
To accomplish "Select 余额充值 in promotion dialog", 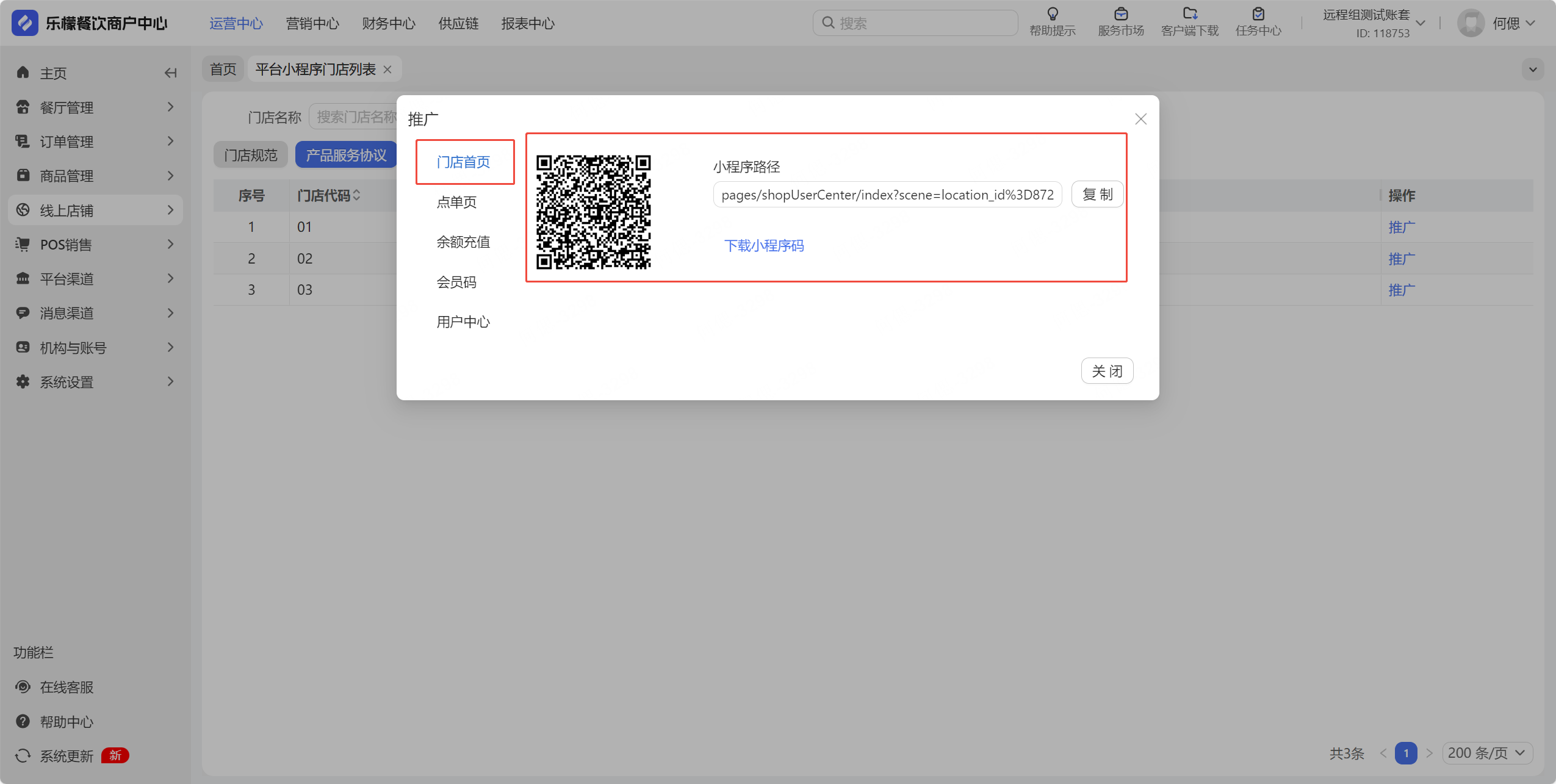I will (x=464, y=242).
